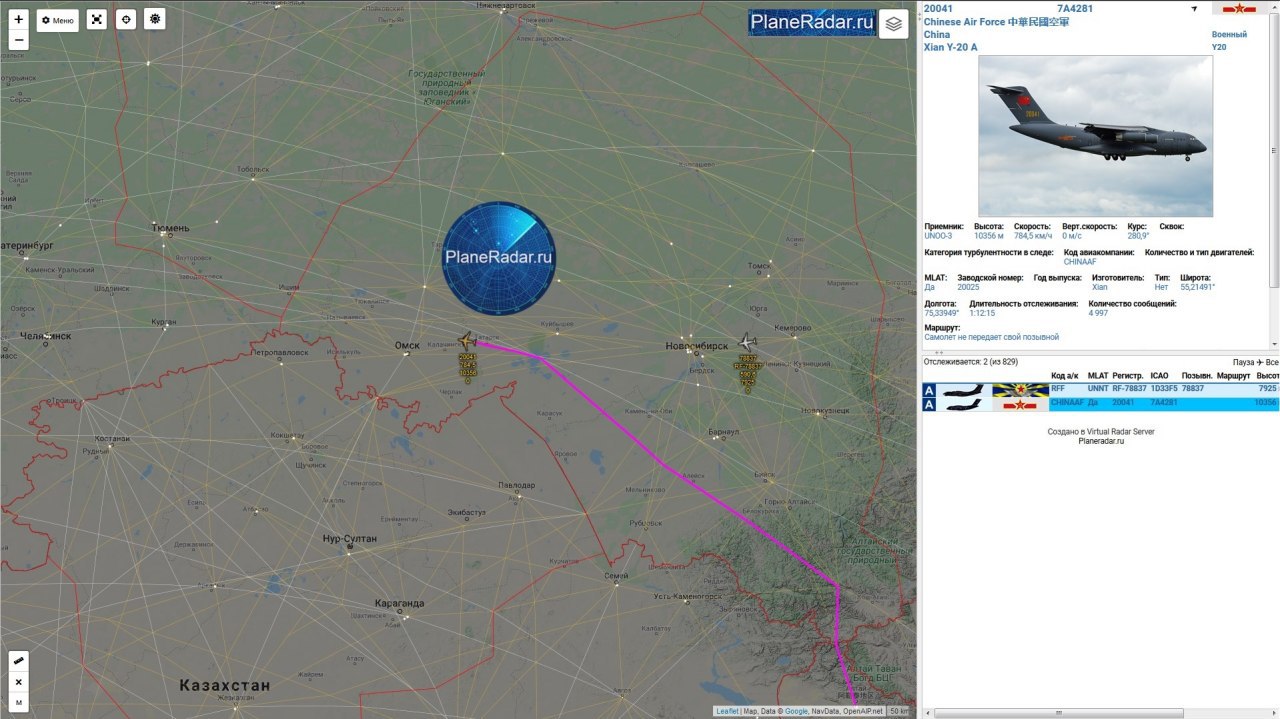Pause tracking via Пауза link
The image size is (1280, 719).
coord(1243,362)
